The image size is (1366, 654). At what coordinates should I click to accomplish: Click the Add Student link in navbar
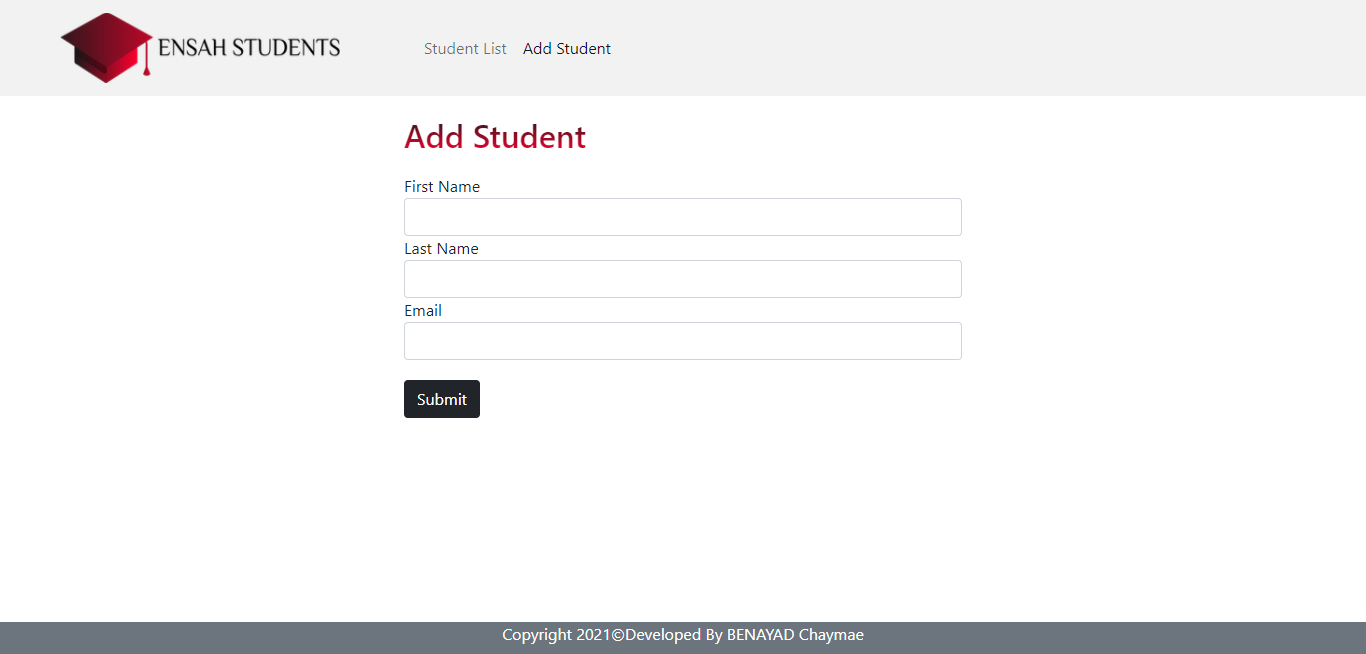[566, 48]
